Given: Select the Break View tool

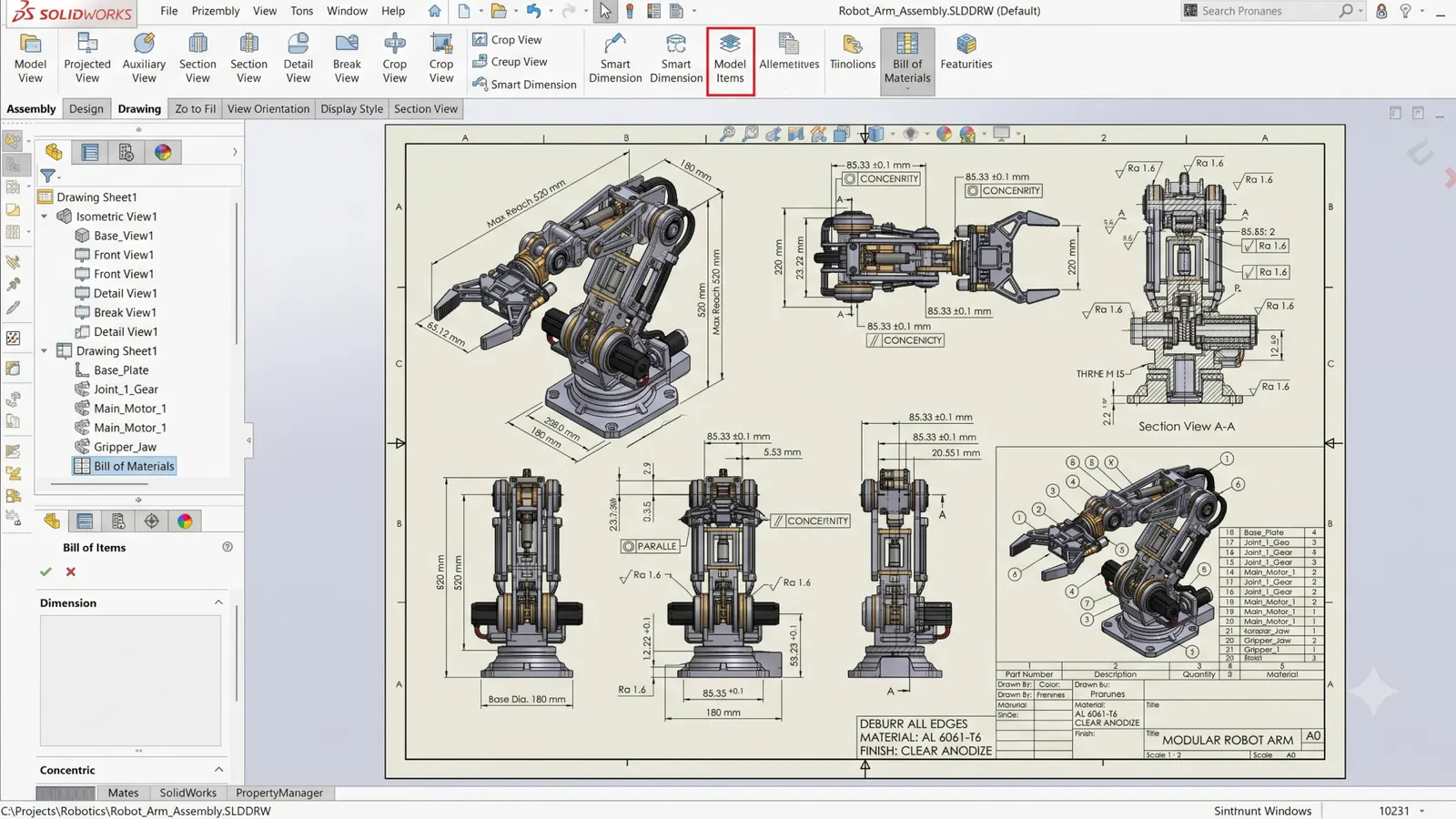Looking at the screenshot, I should pos(347,58).
